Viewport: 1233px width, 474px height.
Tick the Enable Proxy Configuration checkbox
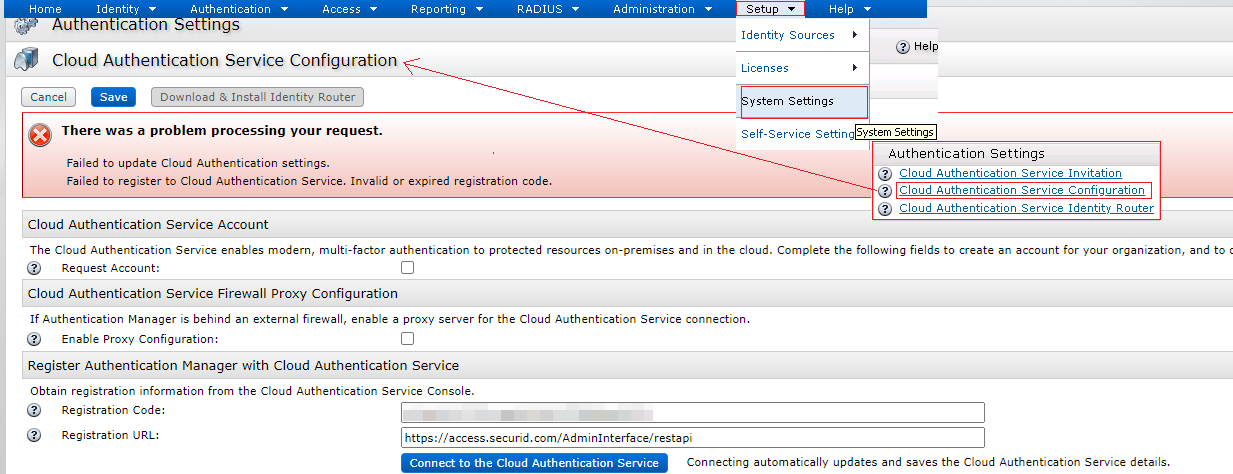[x=407, y=339]
